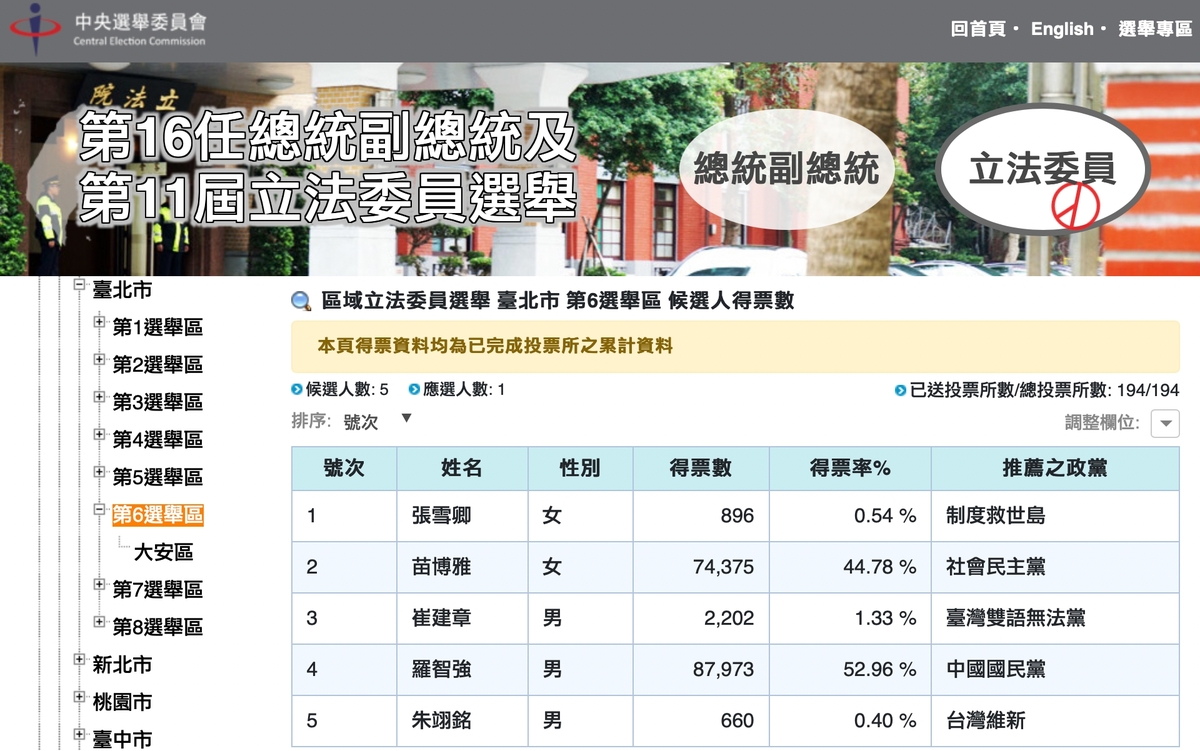Switch to English language link
The width and height of the screenshot is (1200, 751).
(x=1062, y=29)
